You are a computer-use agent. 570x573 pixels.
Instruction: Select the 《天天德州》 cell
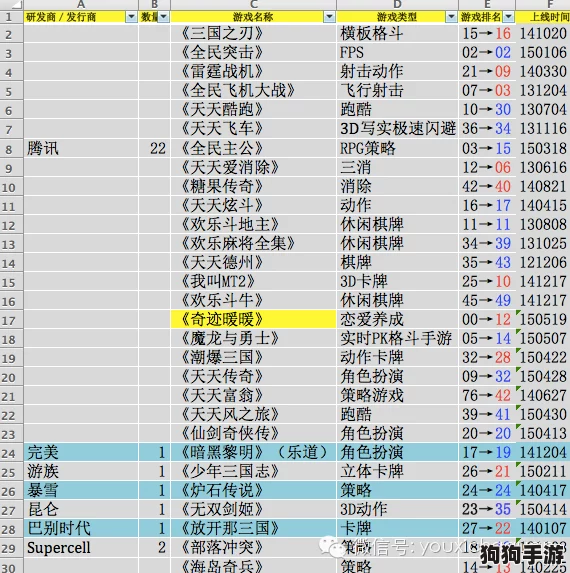pos(254,263)
